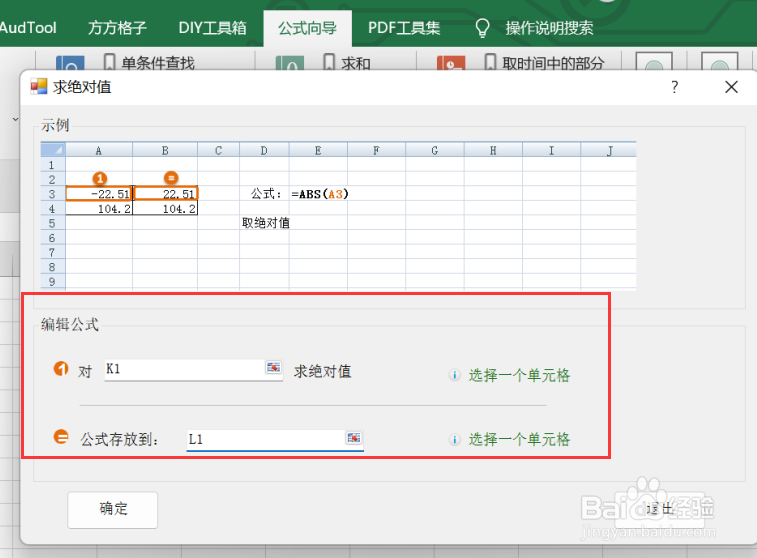
Task: Open the PDF工具集 tab
Action: [x=404, y=28]
